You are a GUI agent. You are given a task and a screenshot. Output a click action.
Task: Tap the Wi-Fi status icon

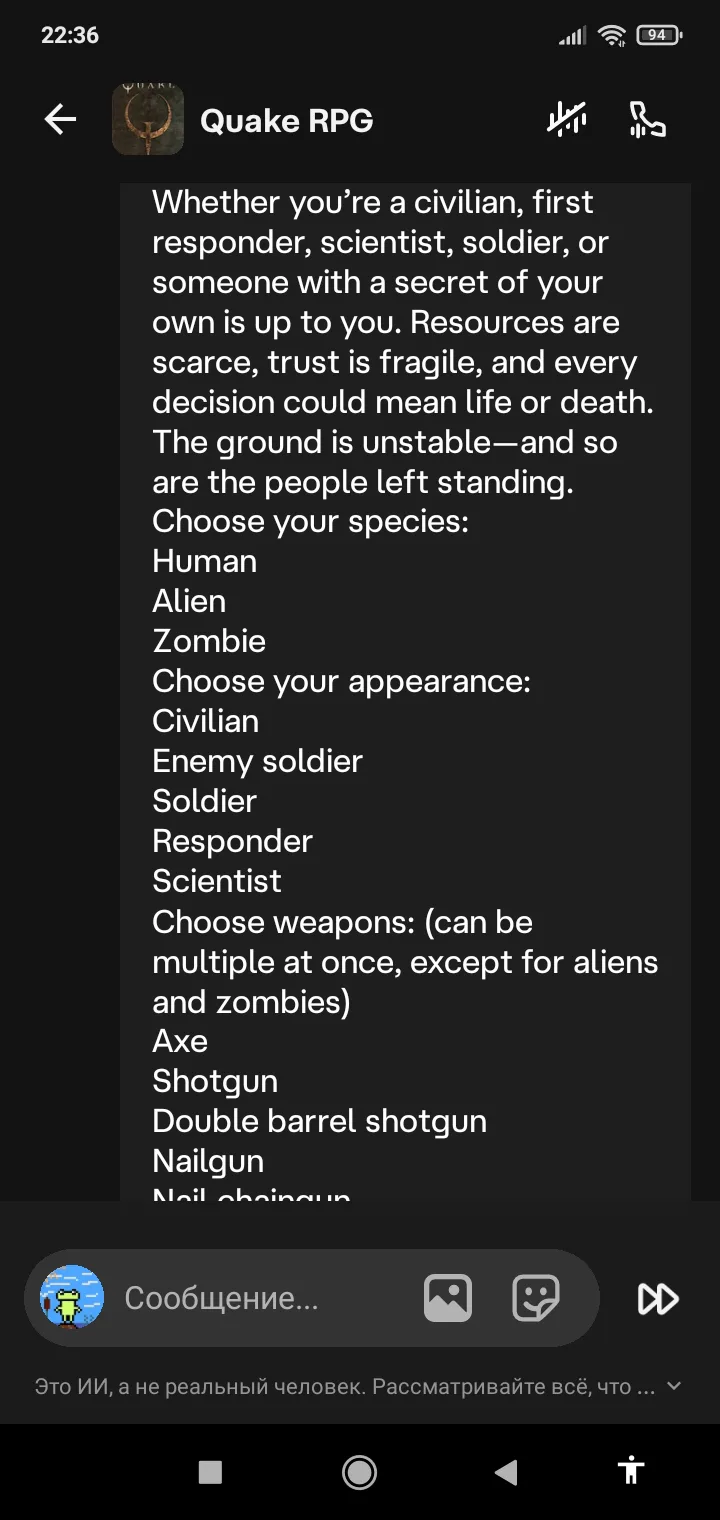pos(611,35)
